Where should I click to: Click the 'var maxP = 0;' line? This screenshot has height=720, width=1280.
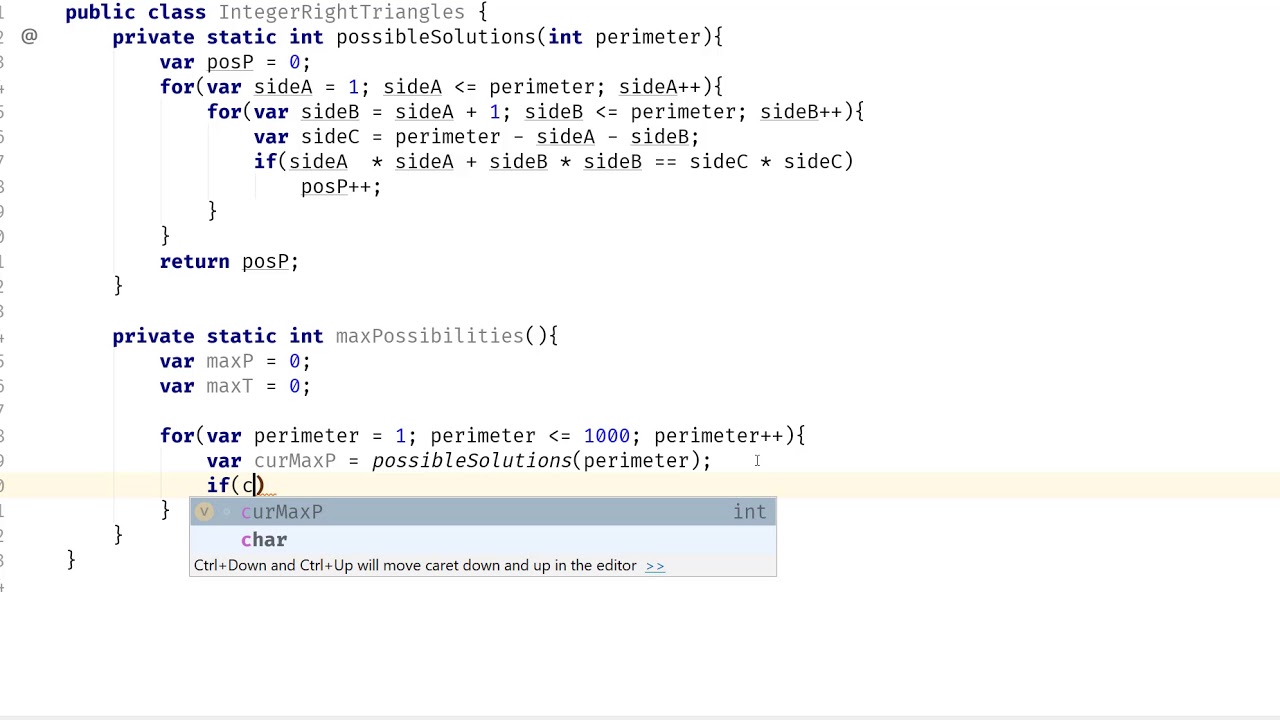(x=235, y=361)
